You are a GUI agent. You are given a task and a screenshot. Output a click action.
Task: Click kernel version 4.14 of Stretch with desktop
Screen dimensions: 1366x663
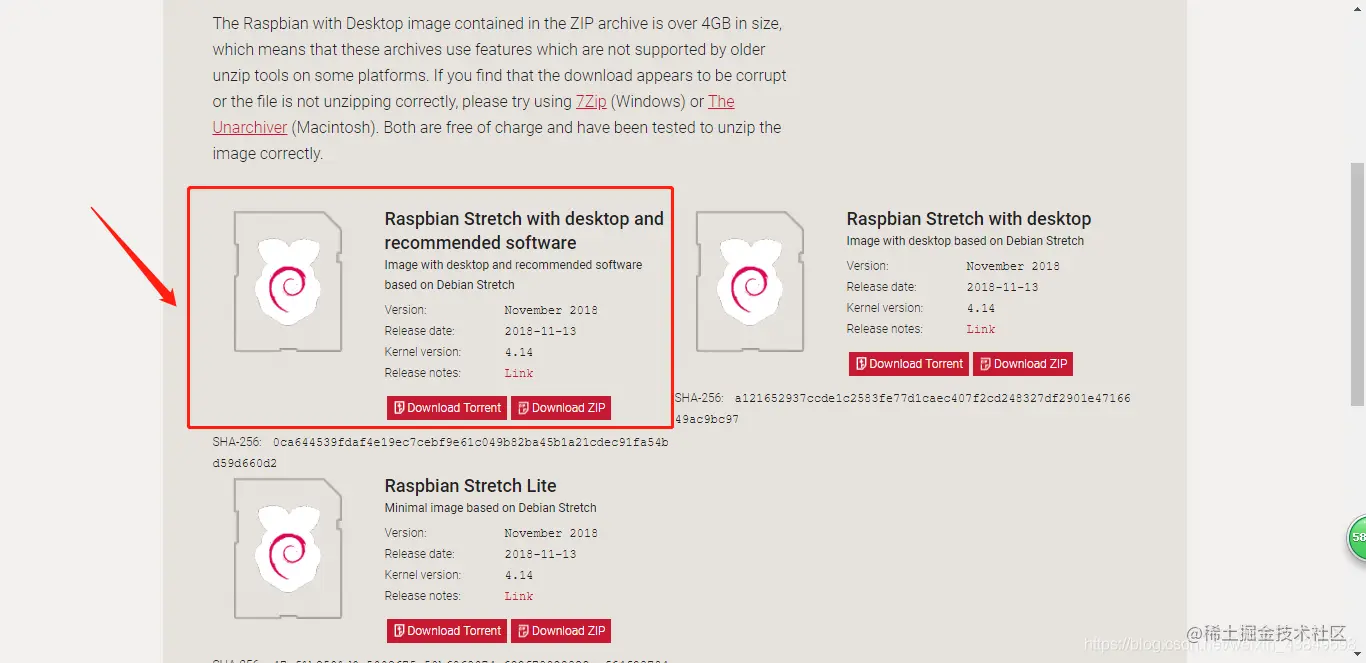click(981, 308)
